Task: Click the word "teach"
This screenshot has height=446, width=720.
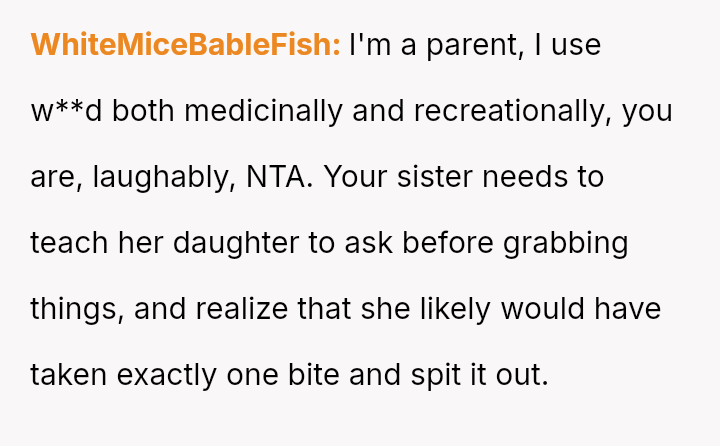Action: tap(73, 244)
